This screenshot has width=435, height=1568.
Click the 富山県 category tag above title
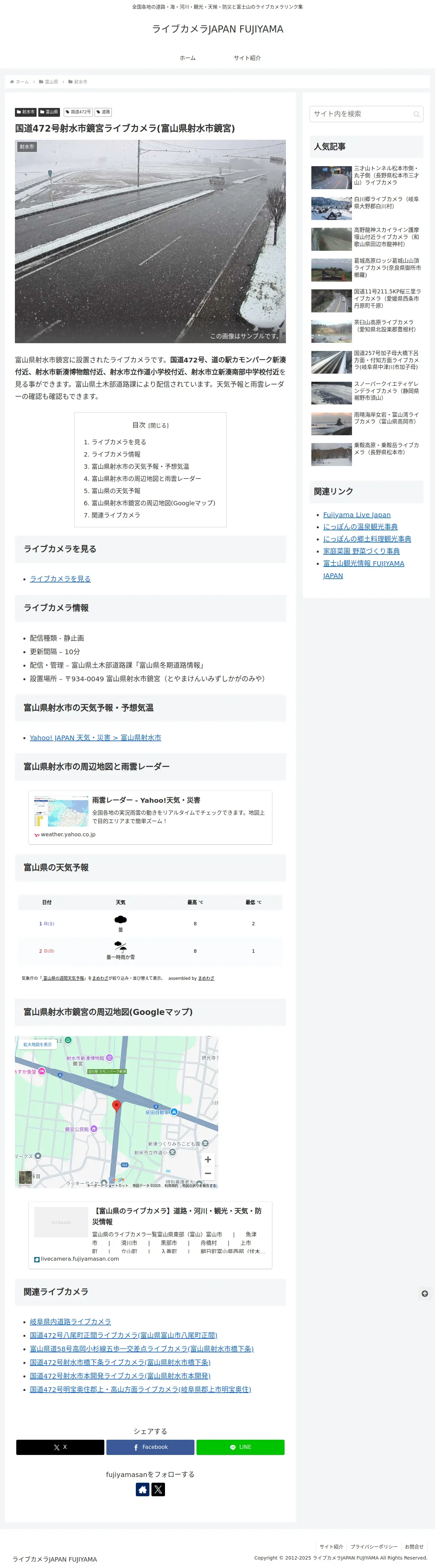(49, 112)
